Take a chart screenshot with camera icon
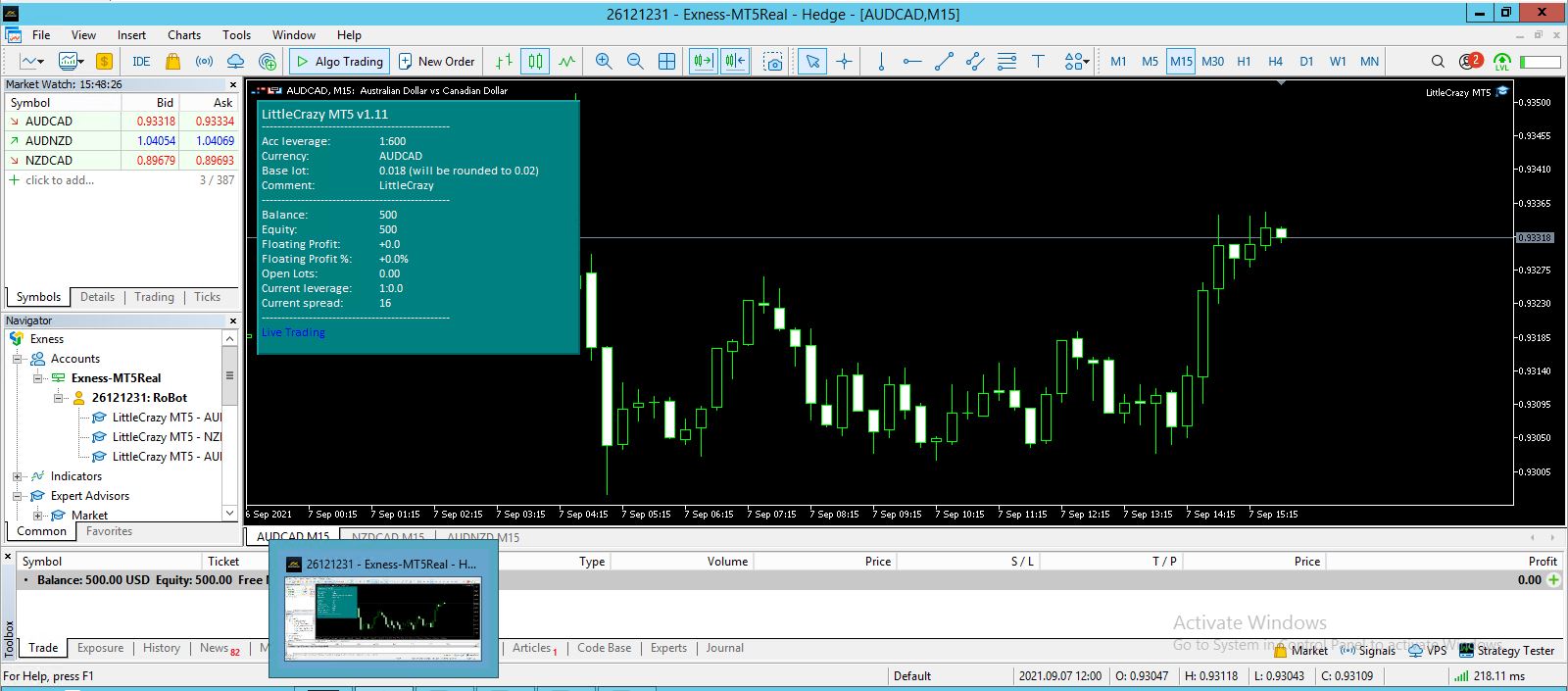Image resolution: width=1568 pixels, height=691 pixels. (773, 62)
